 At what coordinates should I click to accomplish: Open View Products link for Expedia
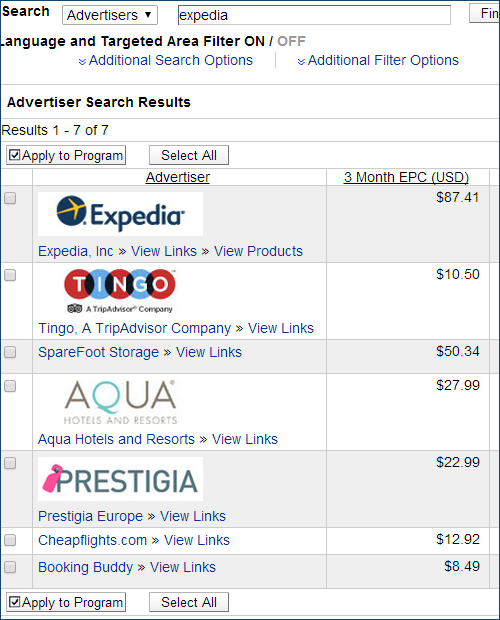tap(258, 251)
